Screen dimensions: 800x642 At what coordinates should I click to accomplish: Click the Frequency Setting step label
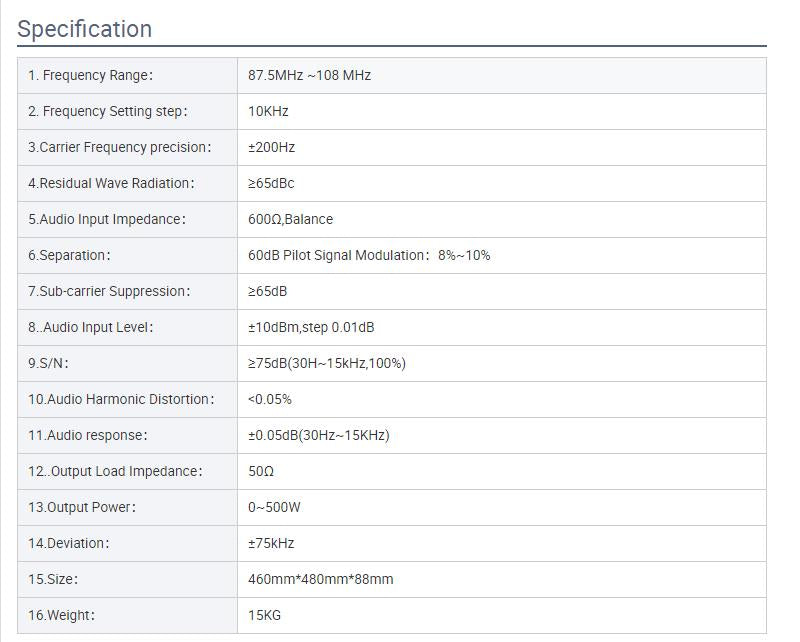108,111
